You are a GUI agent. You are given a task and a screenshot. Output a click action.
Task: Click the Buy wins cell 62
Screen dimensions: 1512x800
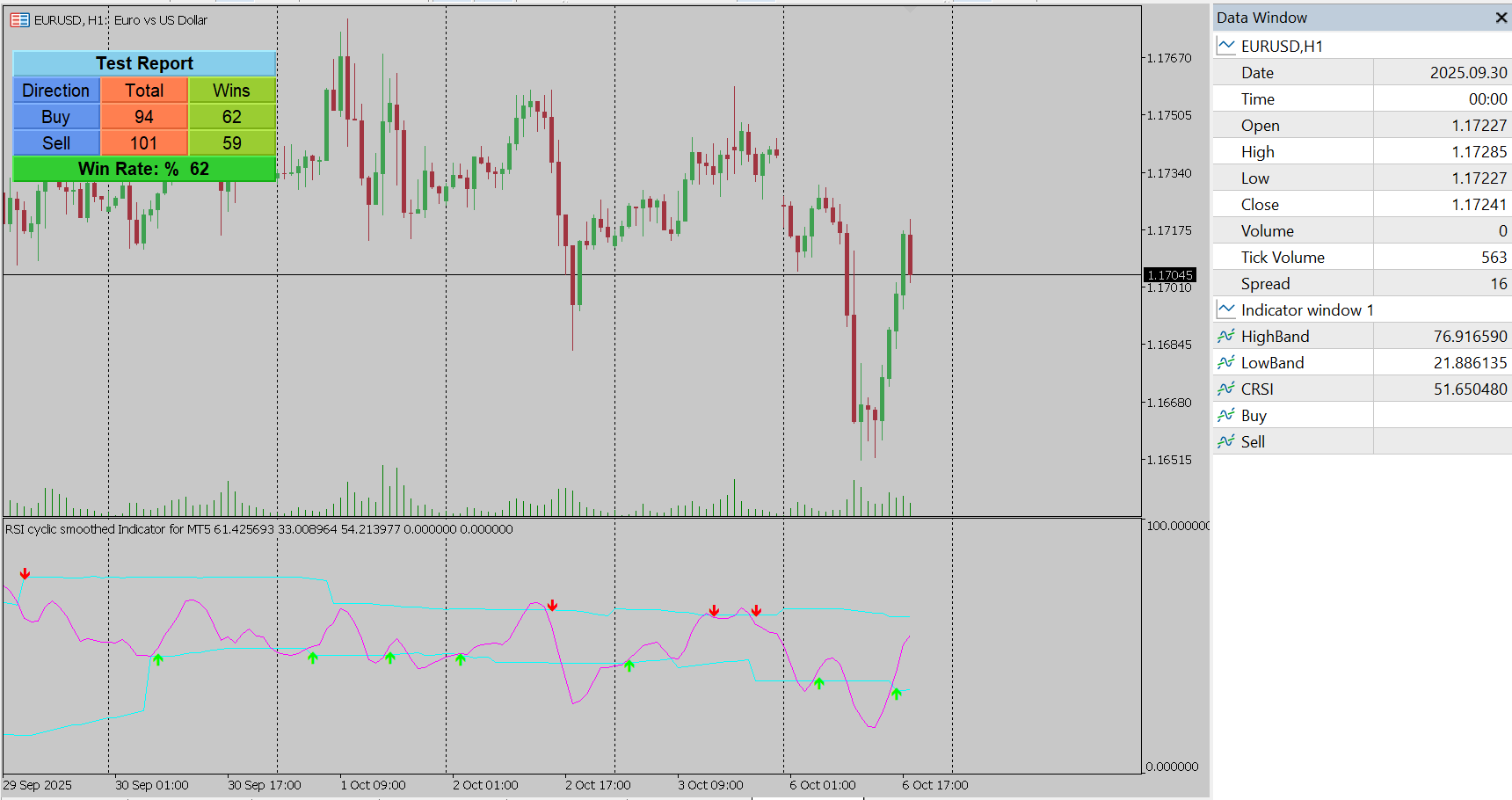[232, 117]
